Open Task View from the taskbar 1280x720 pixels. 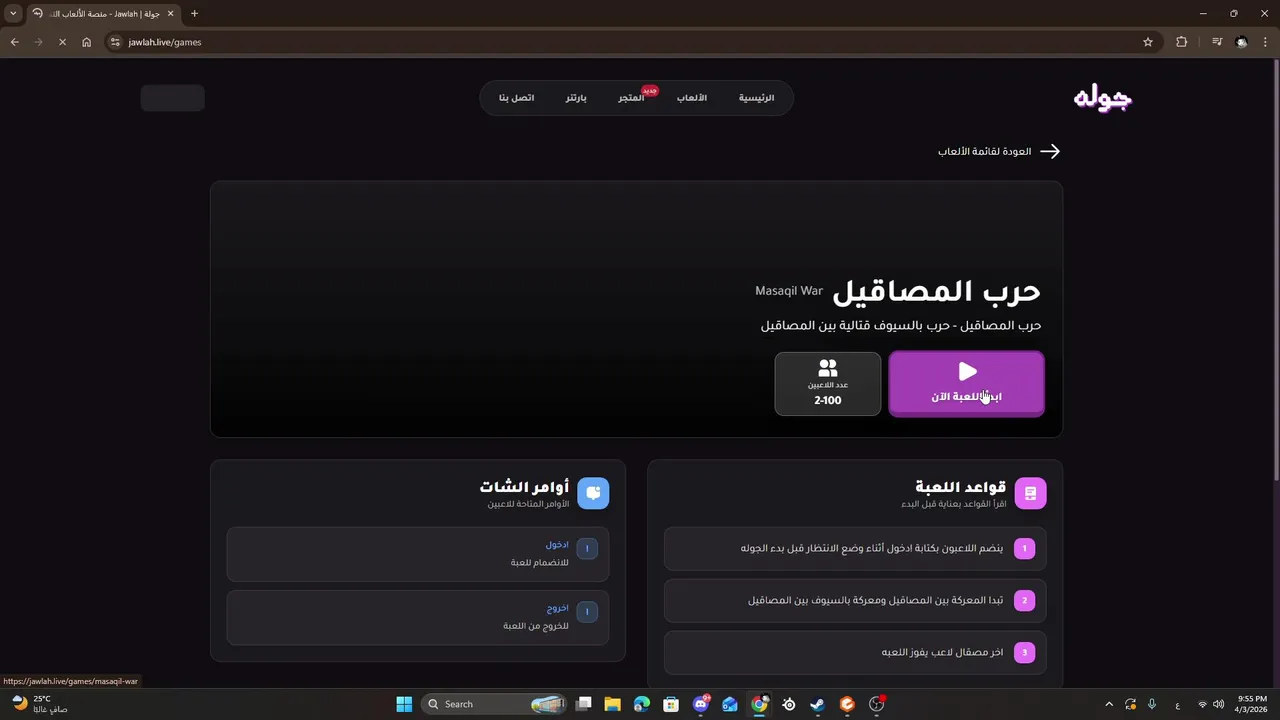click(584, 704)
